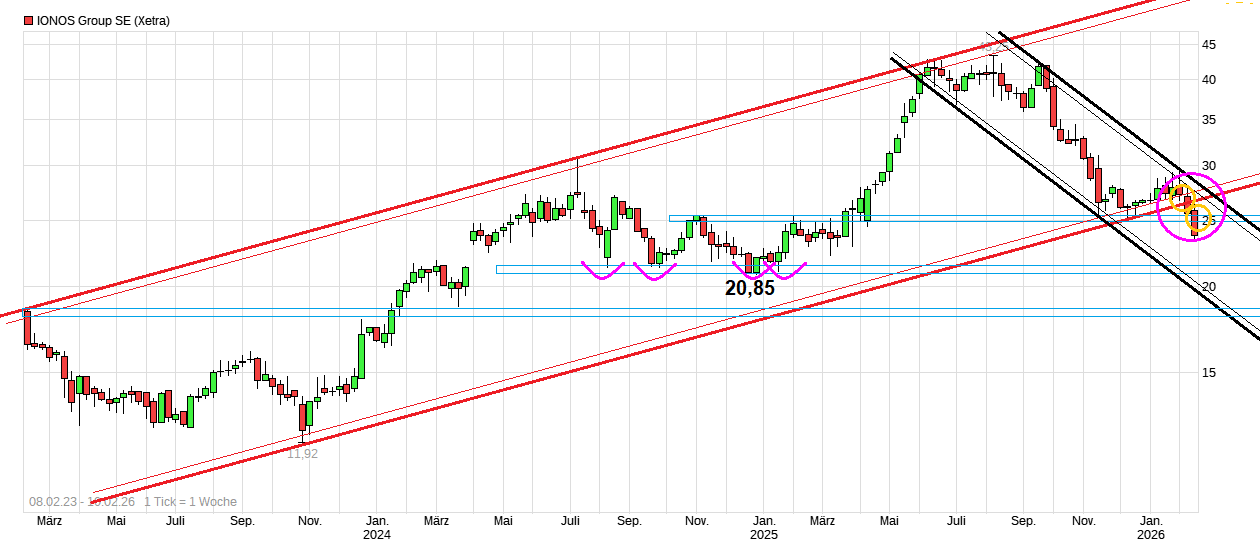Click the first red candle at chart start

pos(27,327)
